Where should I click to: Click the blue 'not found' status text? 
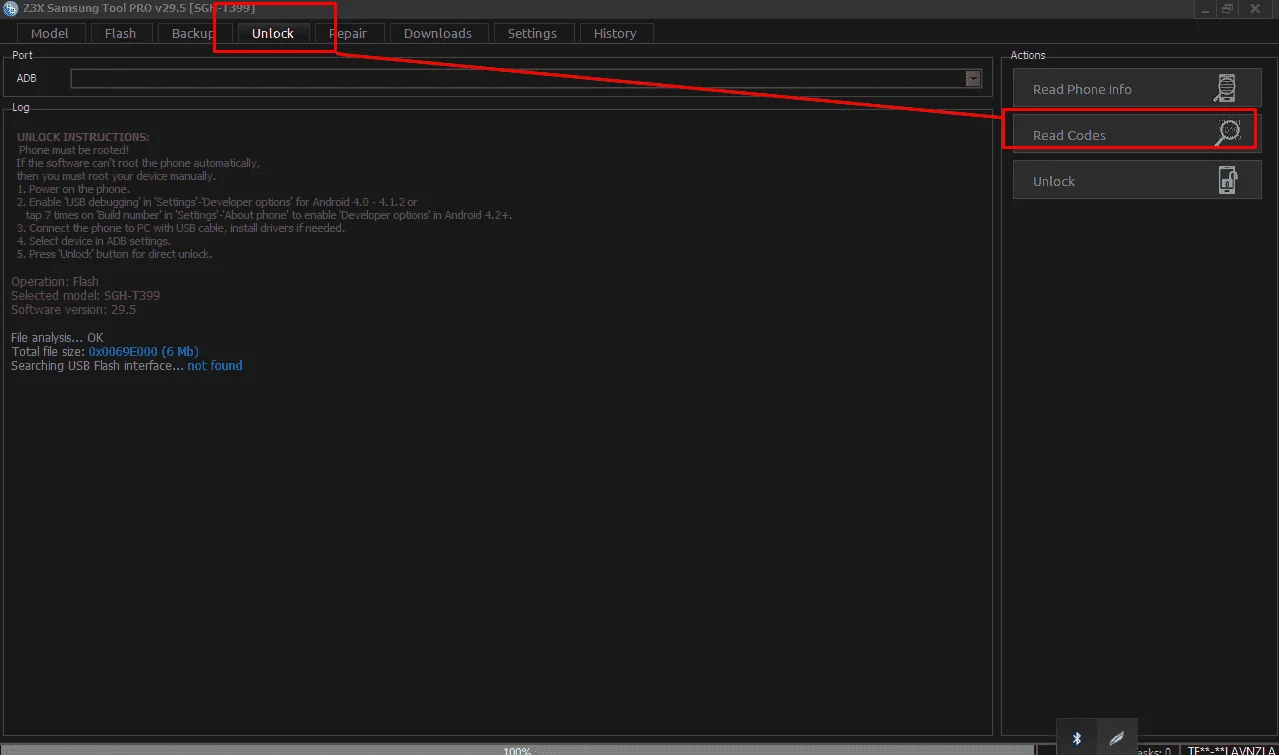tap(215, 366)
